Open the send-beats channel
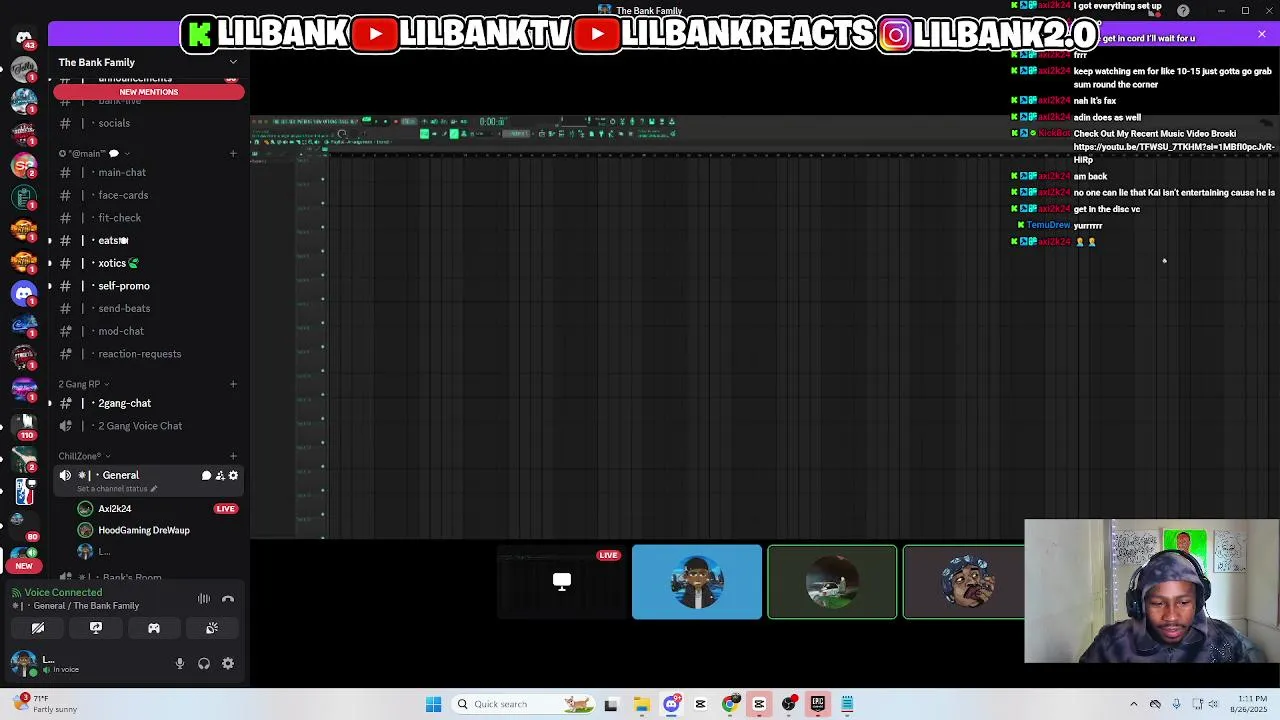This screenshot has height=720, width=1280. coord(148,308)
